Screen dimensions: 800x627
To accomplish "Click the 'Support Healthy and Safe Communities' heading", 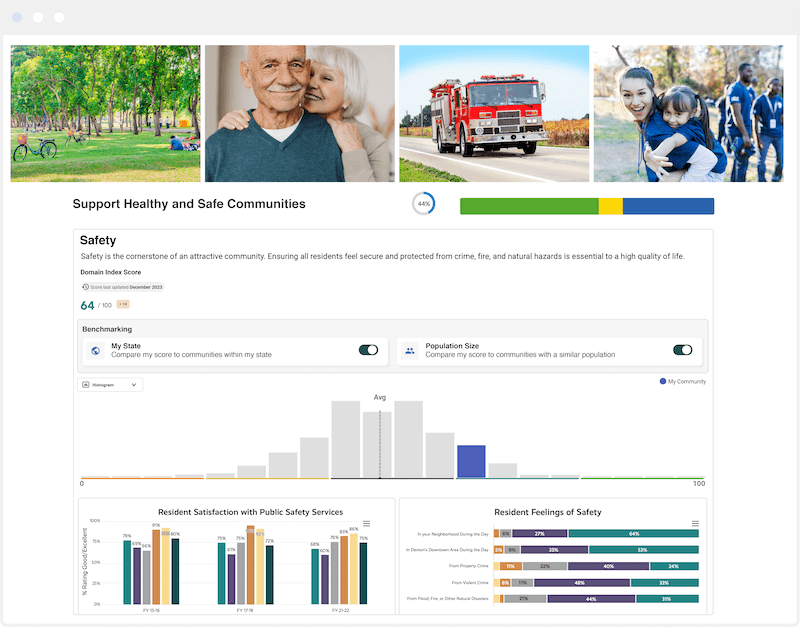I will click(x=189, y=204).
